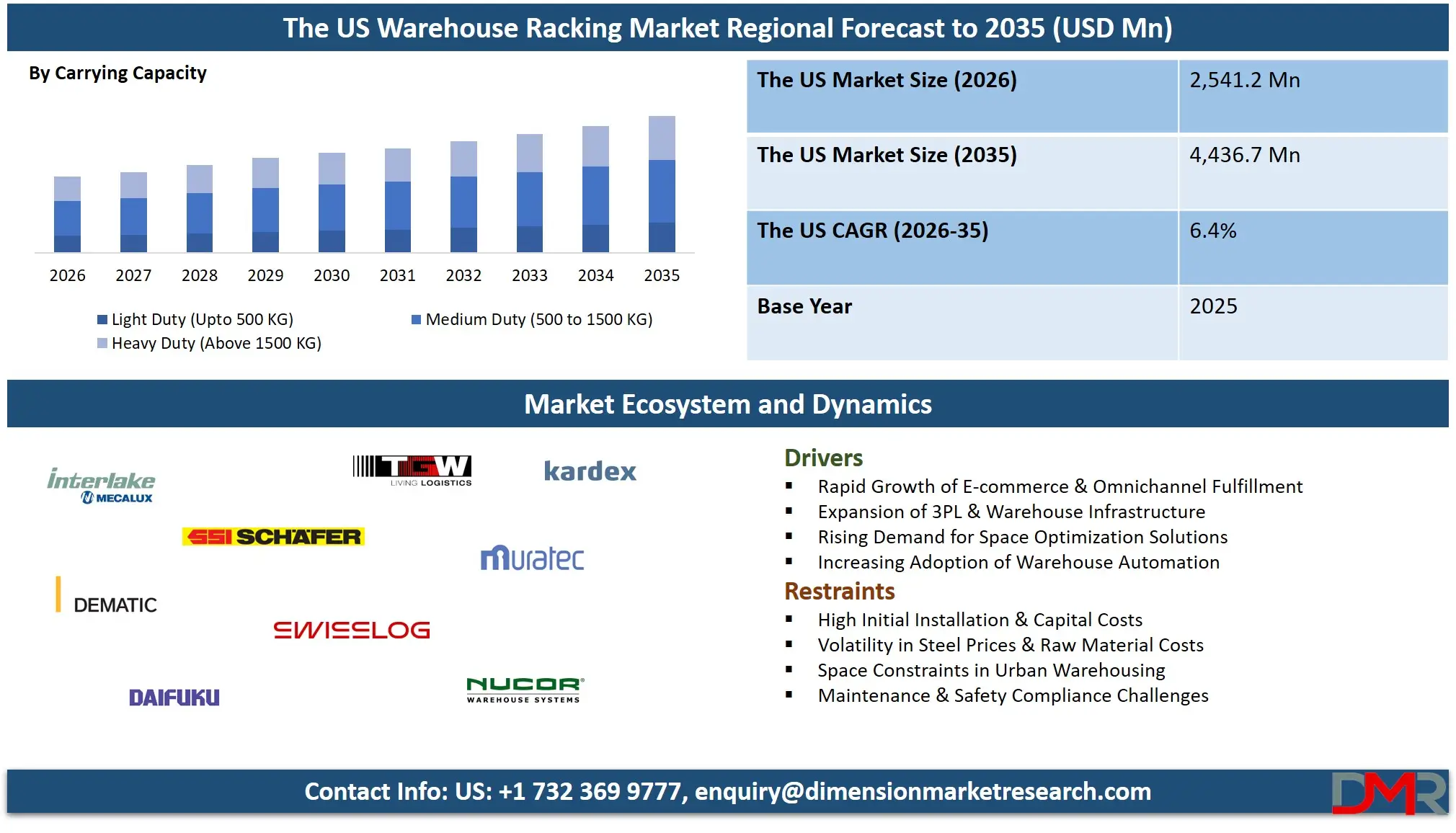The height and width of the screenshot is (833, 1456).
Task: Open the SSI Schäfer logo
Action: pyautogui.click(x=275, y=537)
